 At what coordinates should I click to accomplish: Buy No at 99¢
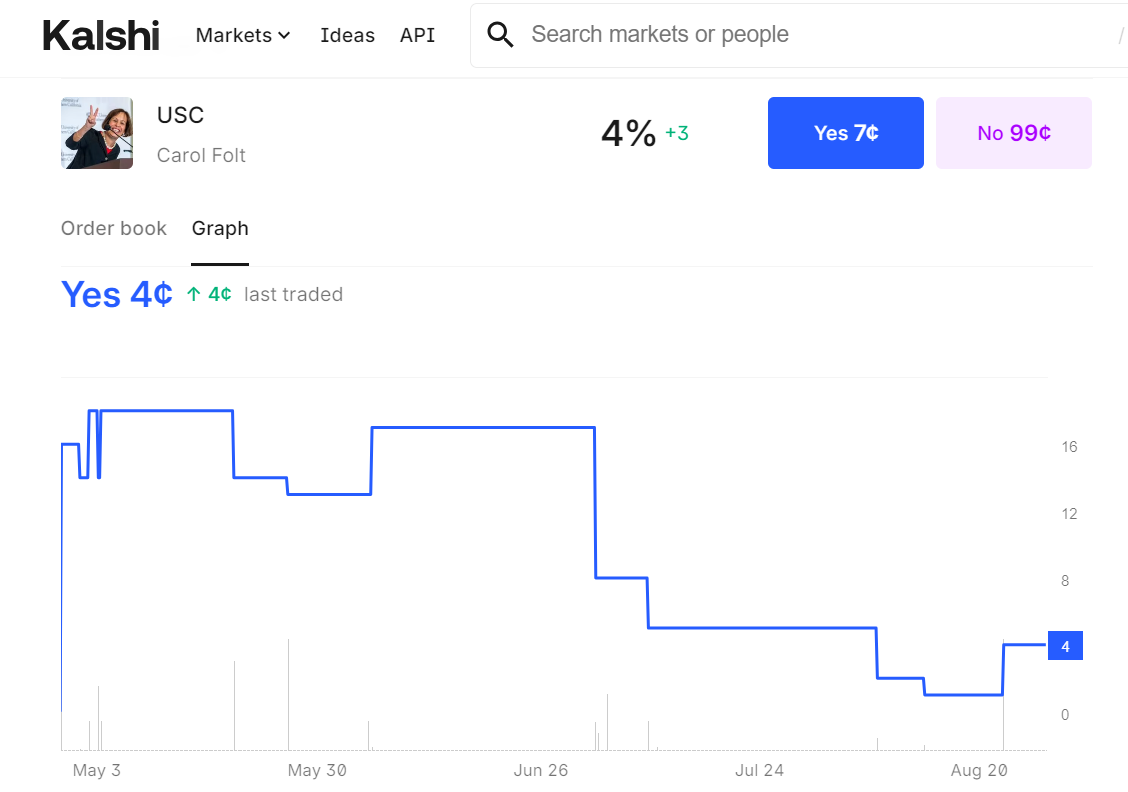tap(1014, 133)
